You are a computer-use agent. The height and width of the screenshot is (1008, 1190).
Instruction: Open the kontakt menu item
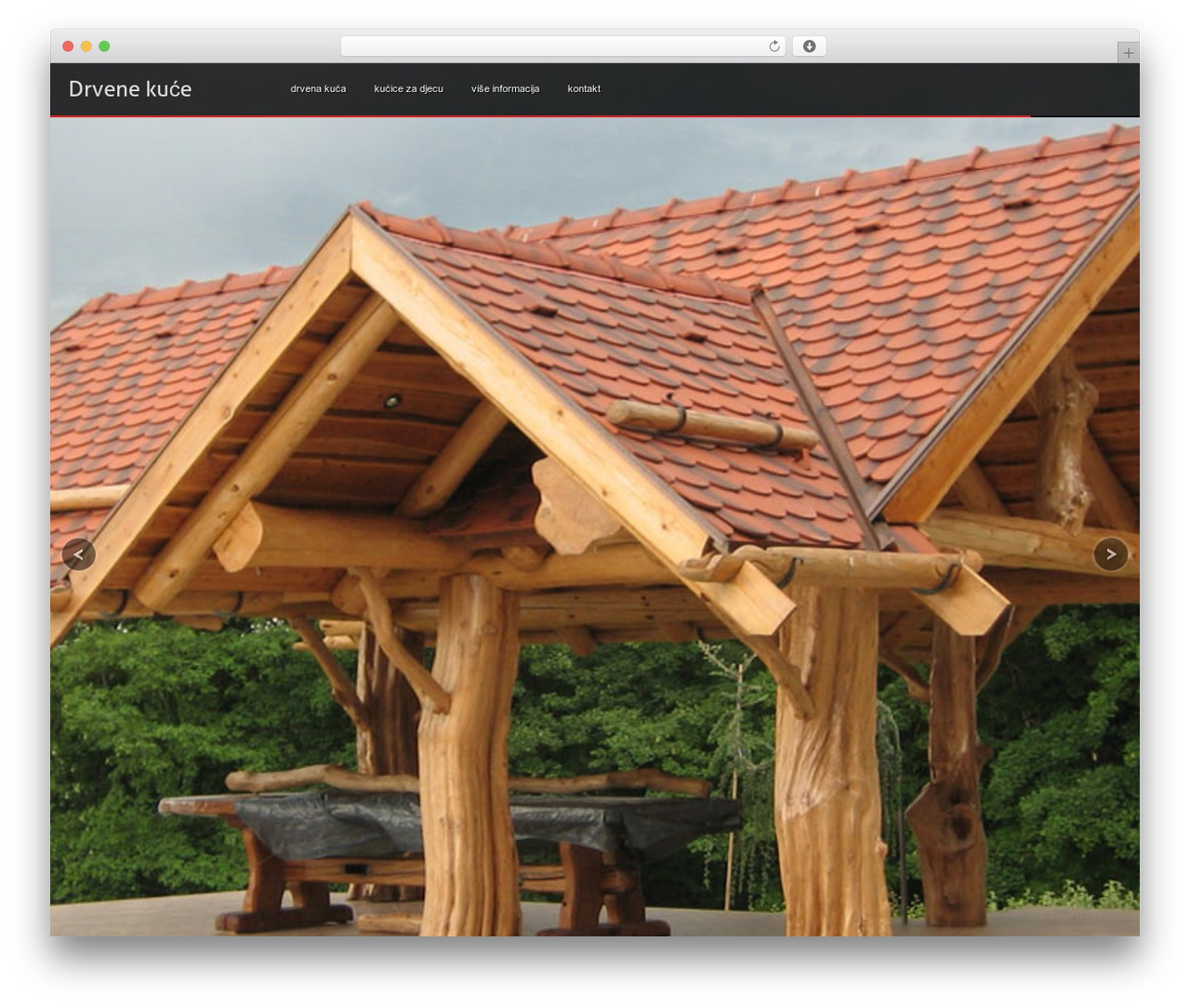[584, 88]
